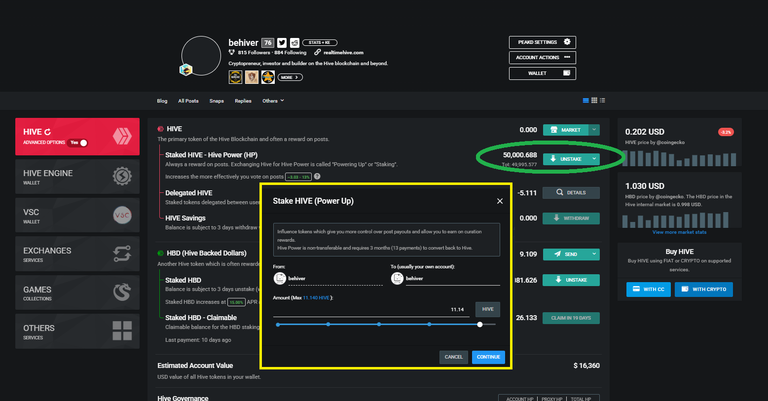Open the realtimehive.com website link

pos(343,52)
